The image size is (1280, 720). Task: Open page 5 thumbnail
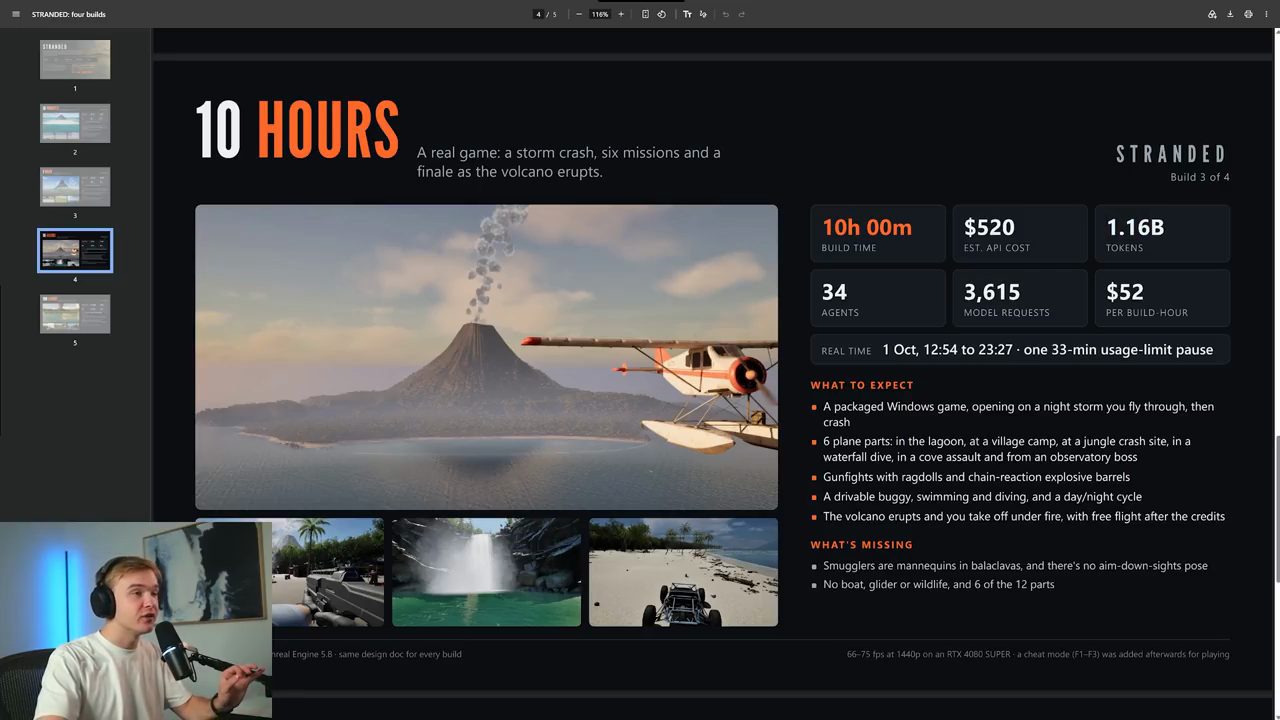click(x=75, y=314)
